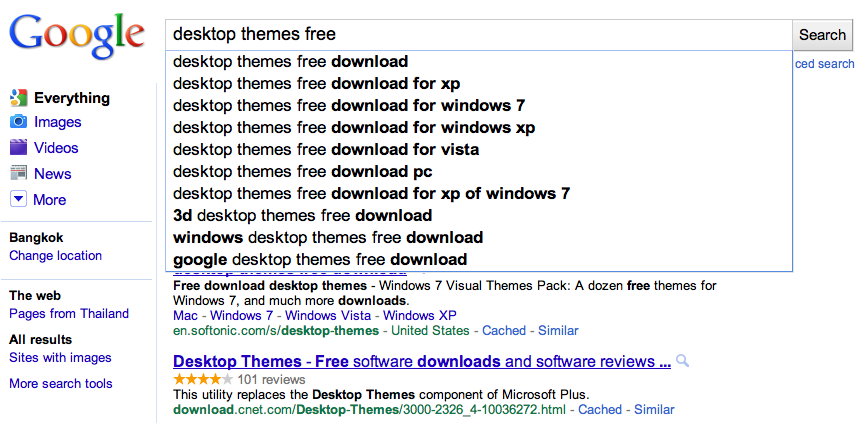Click the Images camera icon
Viewport: 856px width, 423px height.
point(19,122)
